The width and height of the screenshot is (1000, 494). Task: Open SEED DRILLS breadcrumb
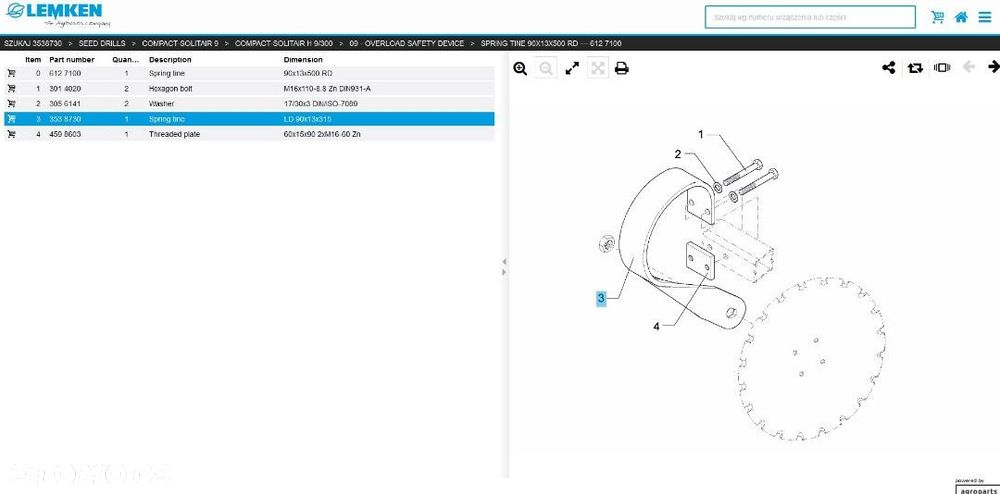coord(102,43)
